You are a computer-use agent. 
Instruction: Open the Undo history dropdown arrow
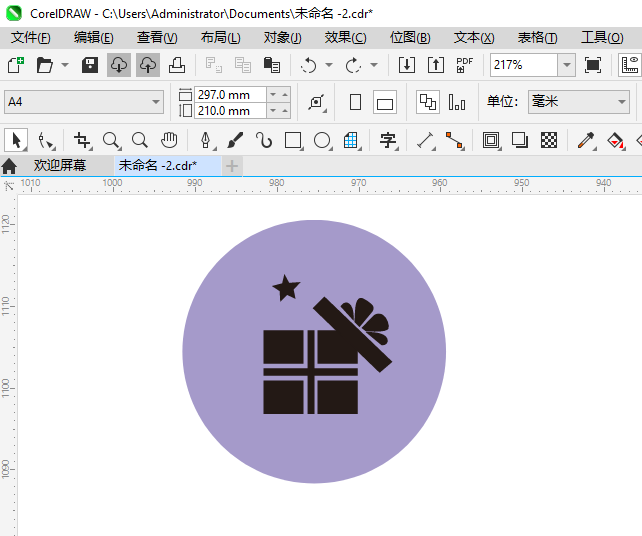coord(329,65)
